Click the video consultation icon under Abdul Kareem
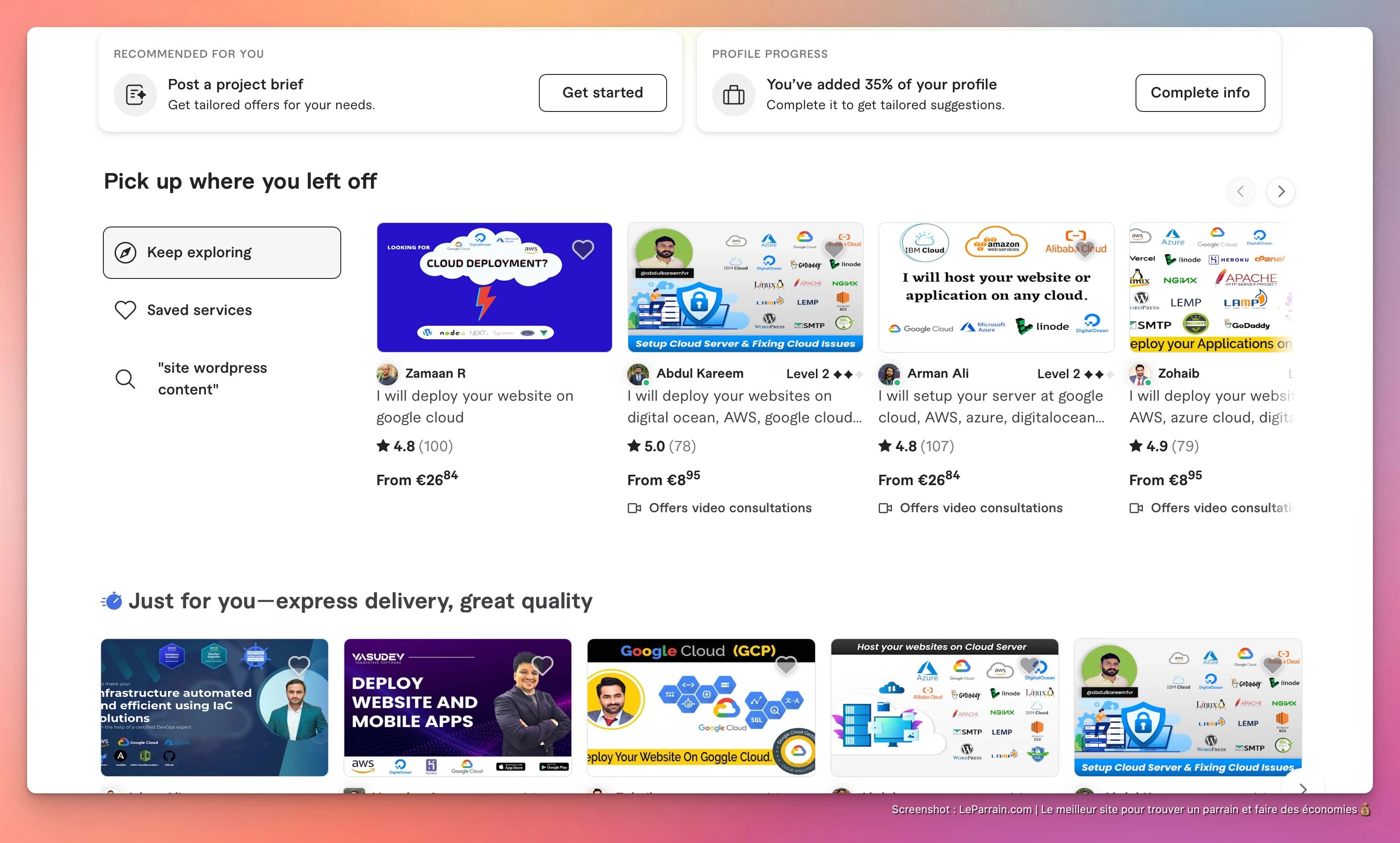Image resolution: width=1400 pixels, height=843 pixels. (634, 508)
